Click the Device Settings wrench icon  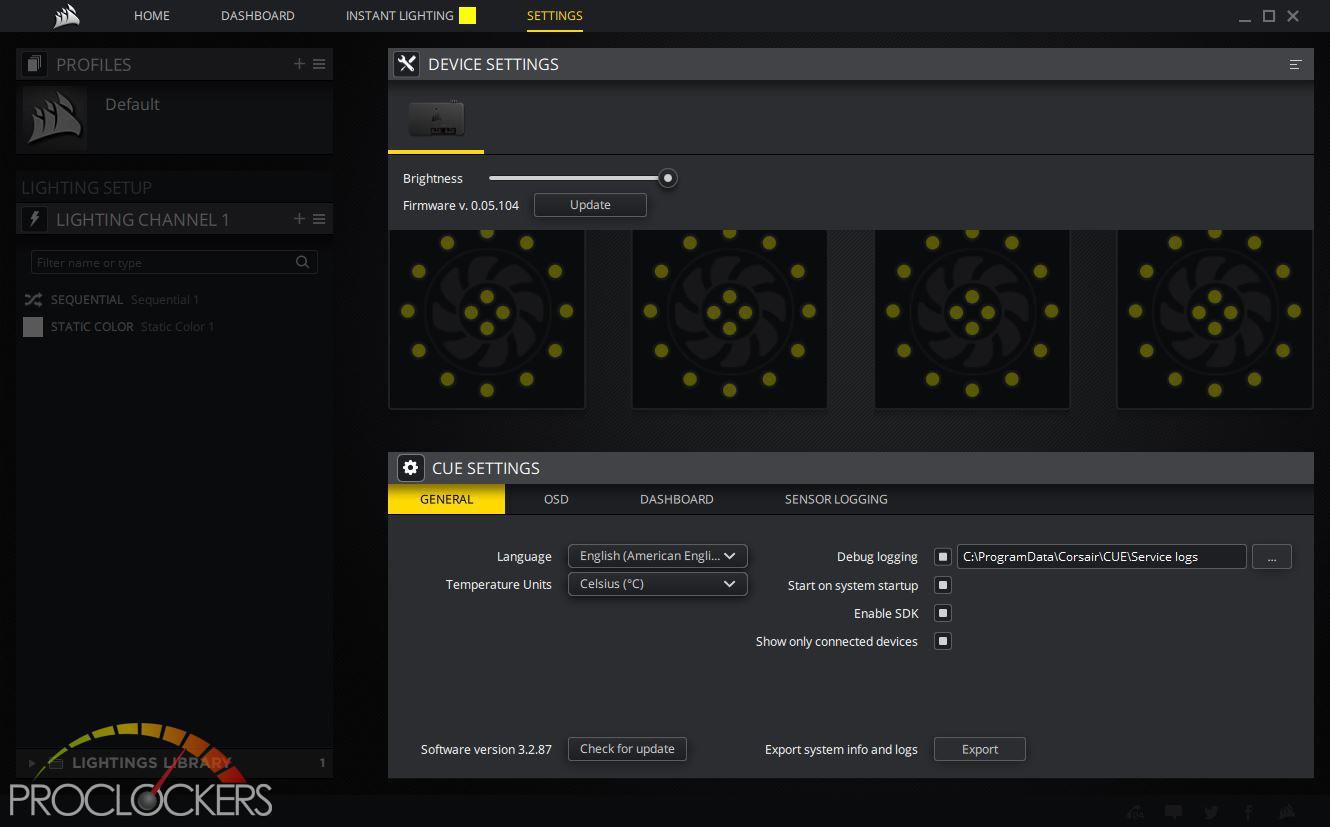(x=406, y=64)
